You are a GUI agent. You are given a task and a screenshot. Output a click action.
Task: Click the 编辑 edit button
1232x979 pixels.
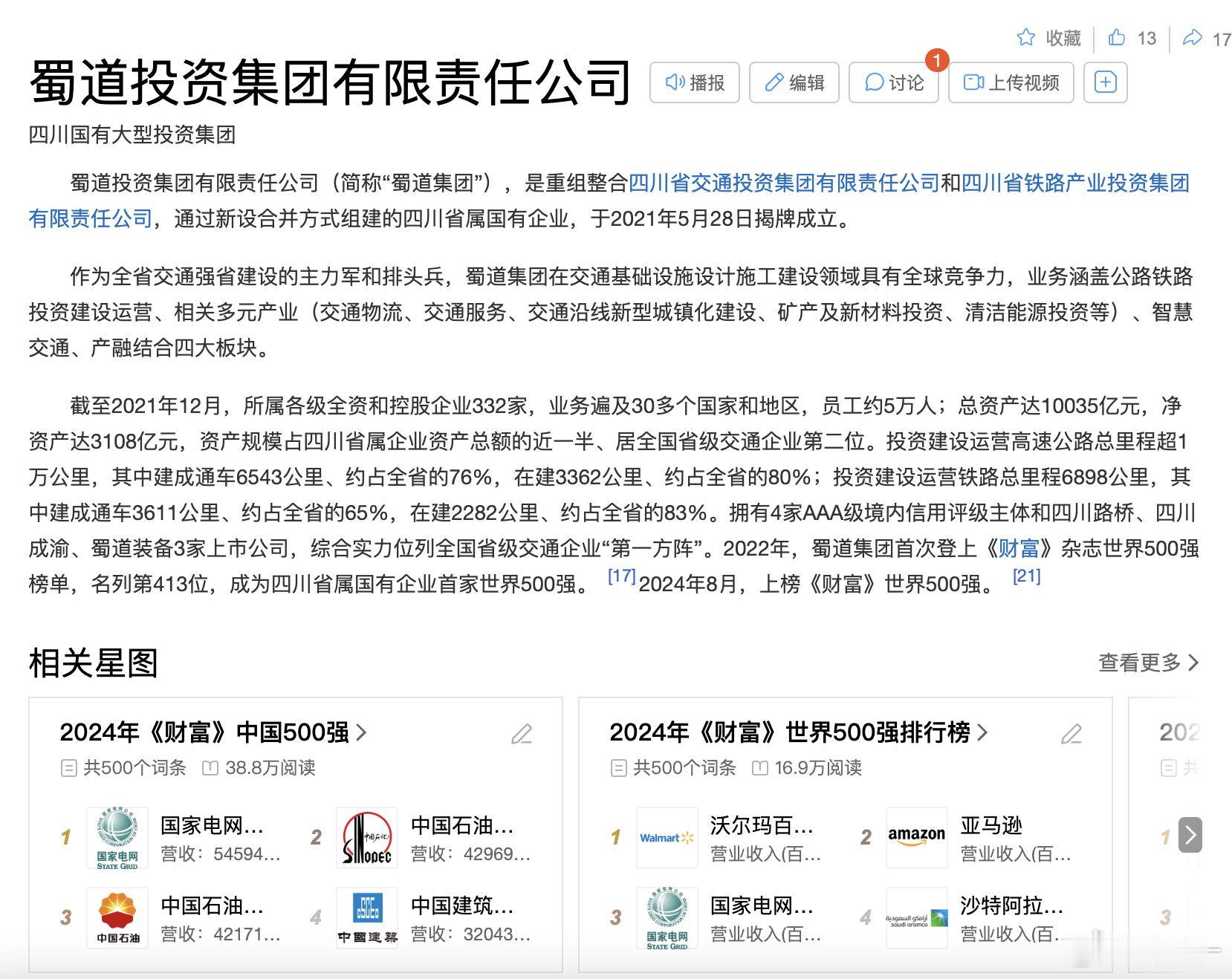click(x=794, y=82)
